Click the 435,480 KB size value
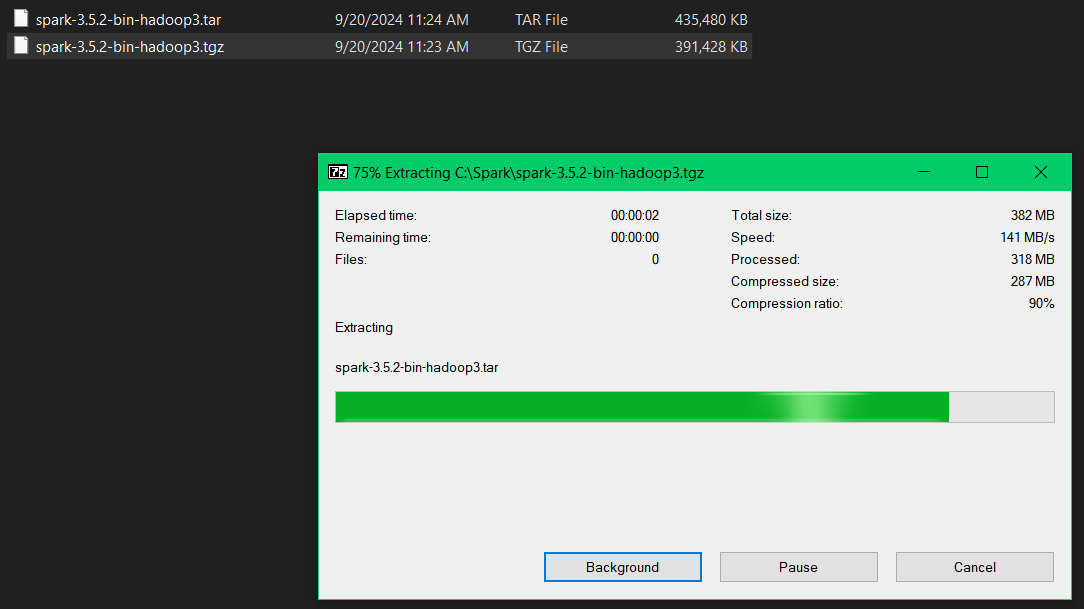The image size is (1084, 609). [711, 20]
